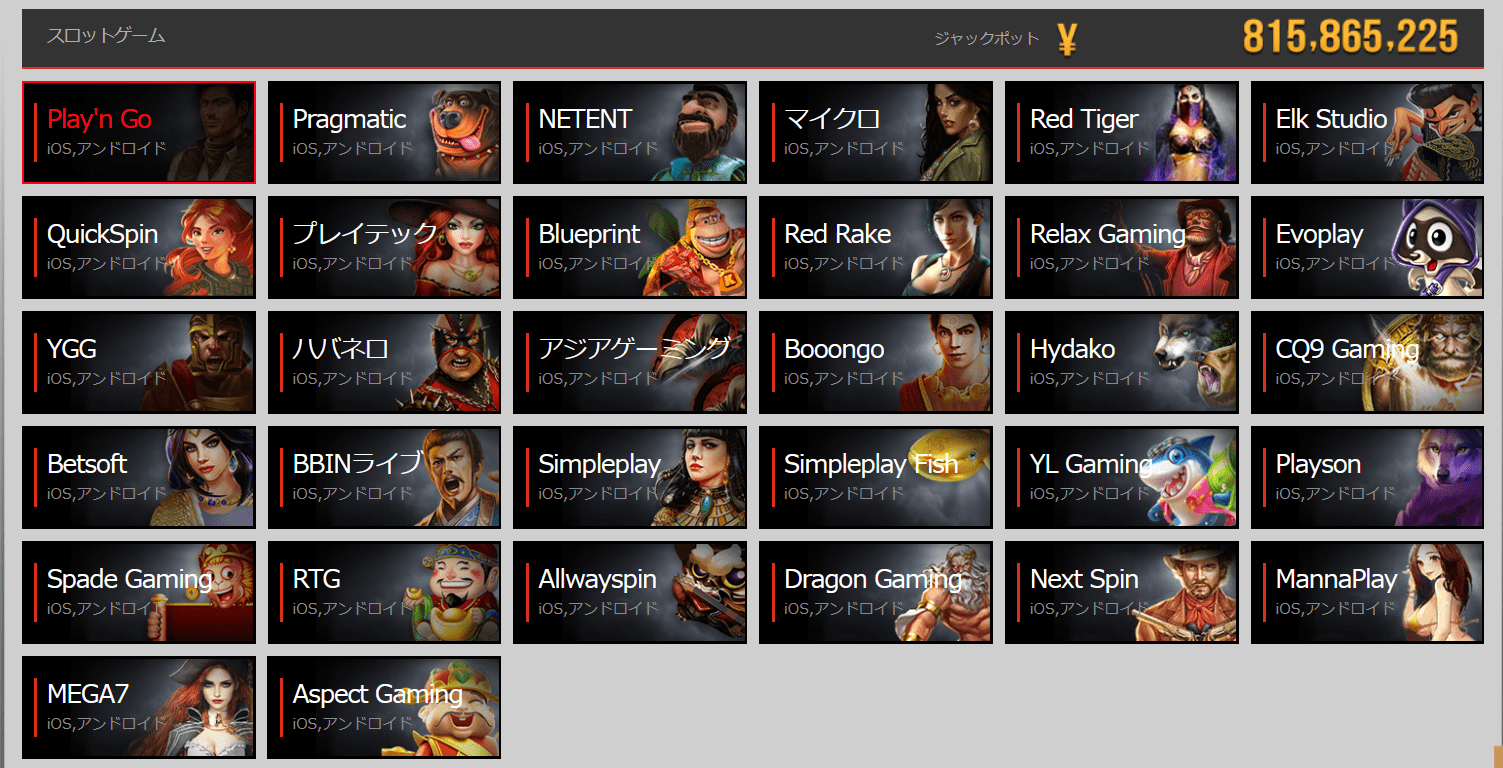Click the Evoplay raccoon mascot tile
Viewport: 1503px width, 768px height.
[1367, 248]
